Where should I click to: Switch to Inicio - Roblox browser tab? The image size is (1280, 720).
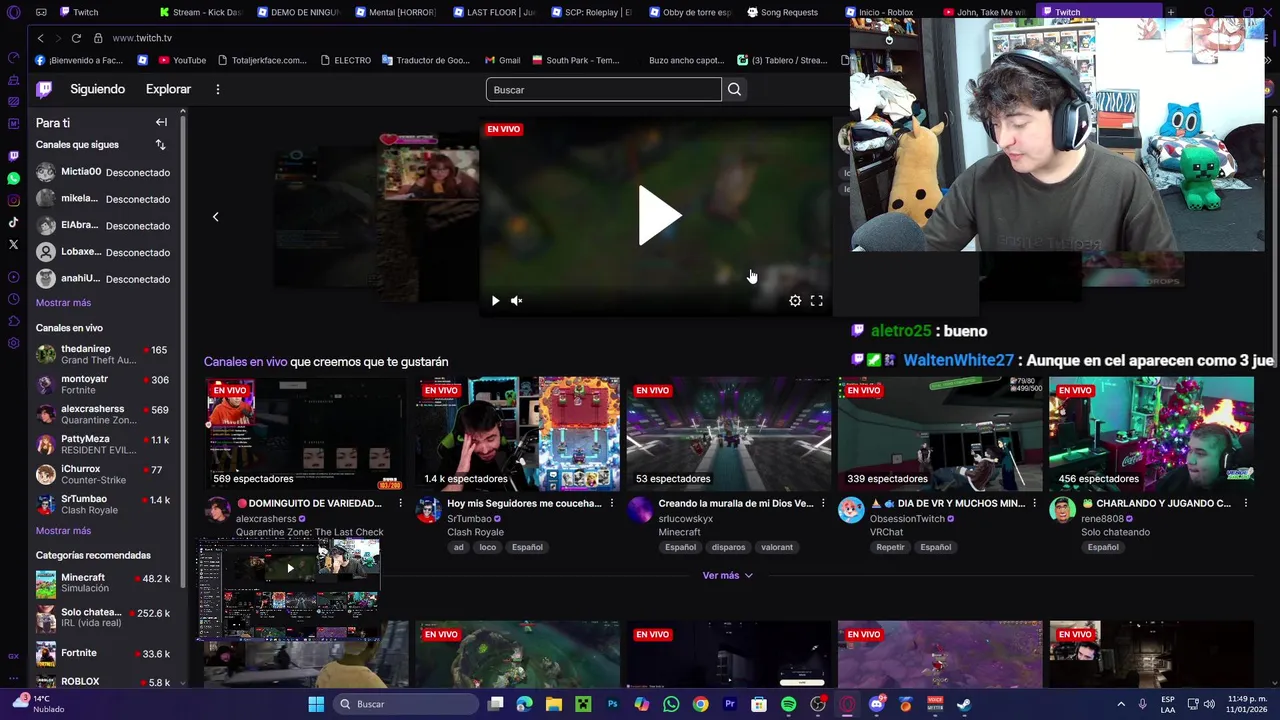(885, 12)
